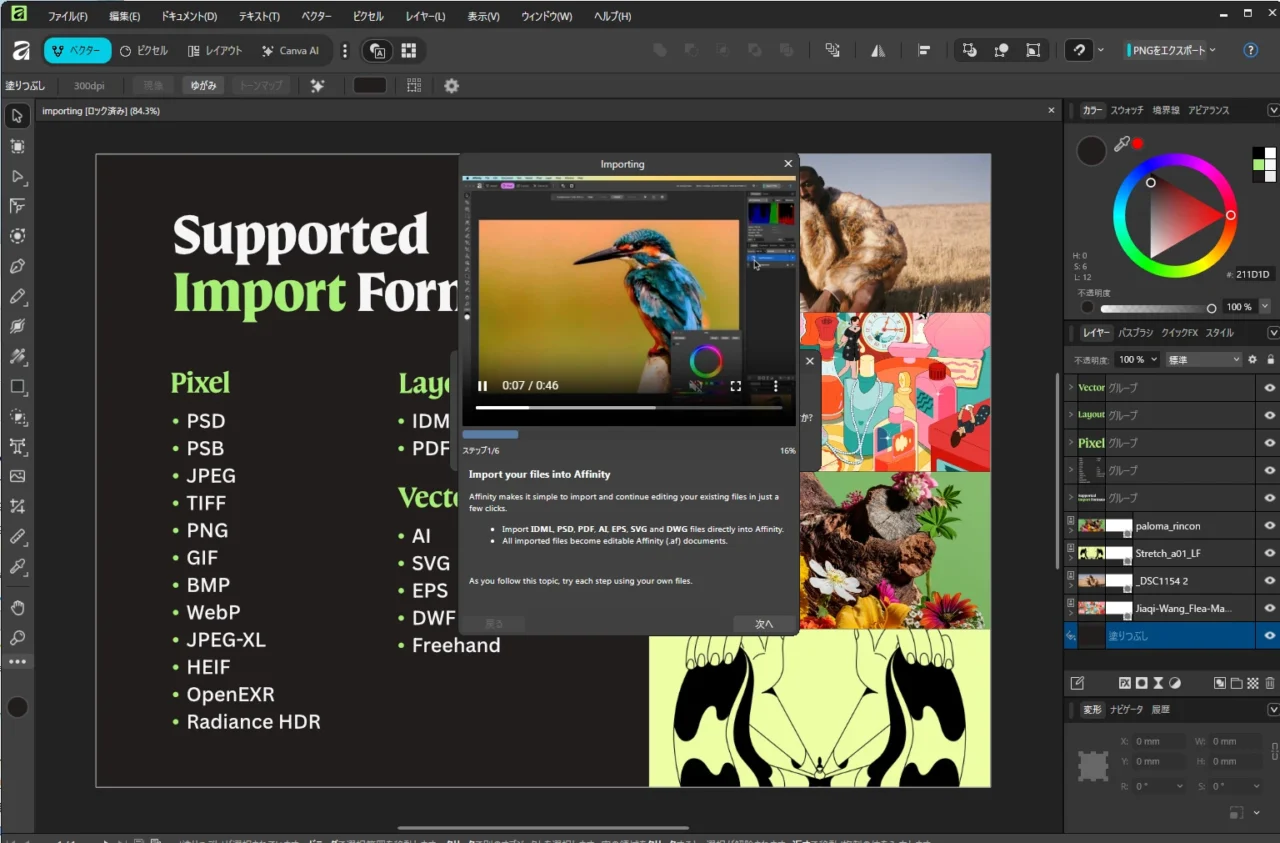Pick the Rectangle shape tool
Viewport: 1280px width, 843px height.
click(17, 387)
